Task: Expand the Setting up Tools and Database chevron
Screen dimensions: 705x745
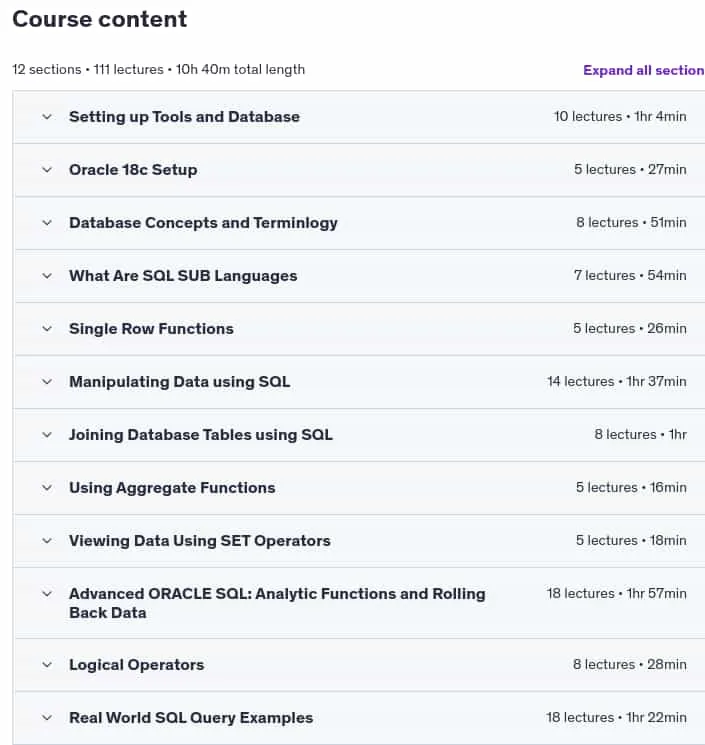Action: pos(47,117)
